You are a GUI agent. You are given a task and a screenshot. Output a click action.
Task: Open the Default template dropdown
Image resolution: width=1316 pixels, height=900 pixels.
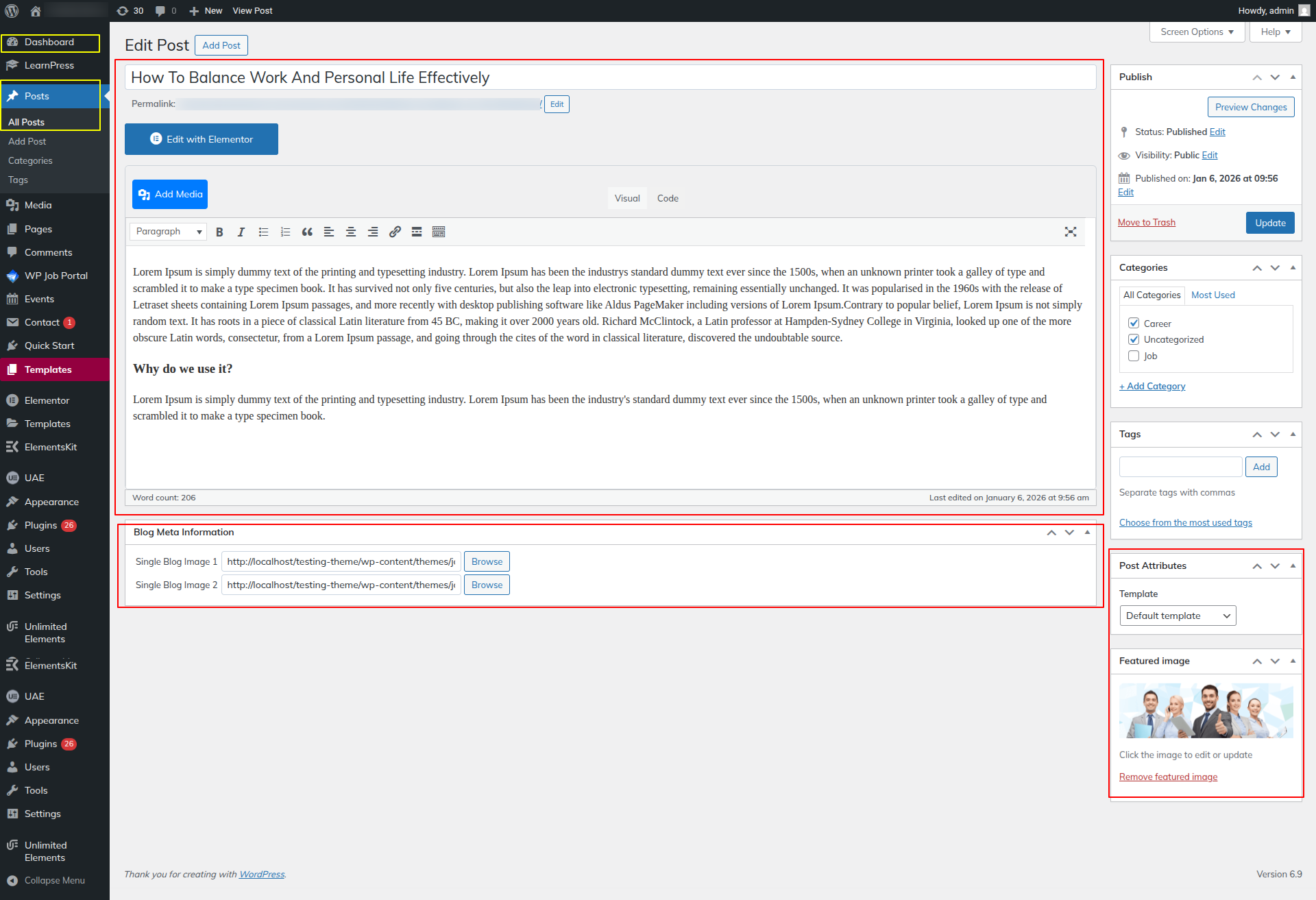(x=1178, y=616)
